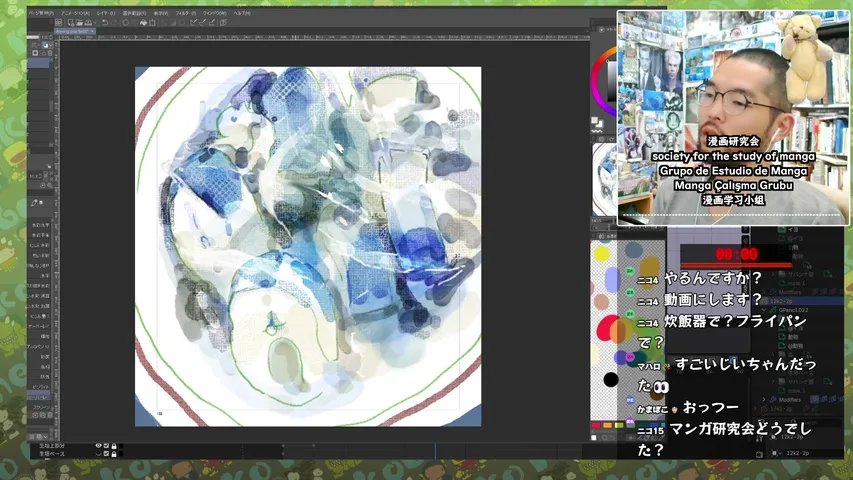Pick the red blob in color mixing palette

pyautogui.click(x=606, y=328)
